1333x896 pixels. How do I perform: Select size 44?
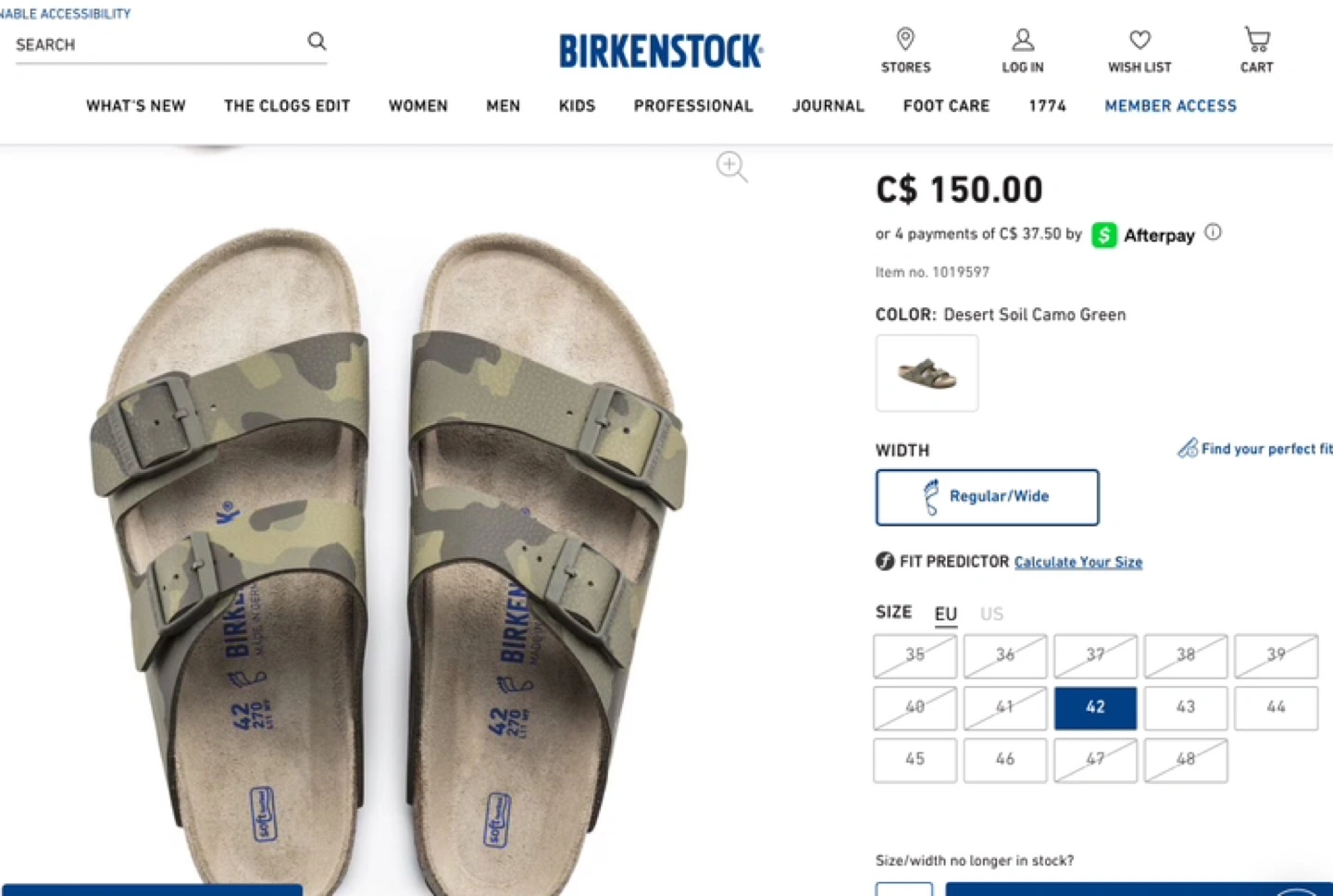coord(1275,707)
